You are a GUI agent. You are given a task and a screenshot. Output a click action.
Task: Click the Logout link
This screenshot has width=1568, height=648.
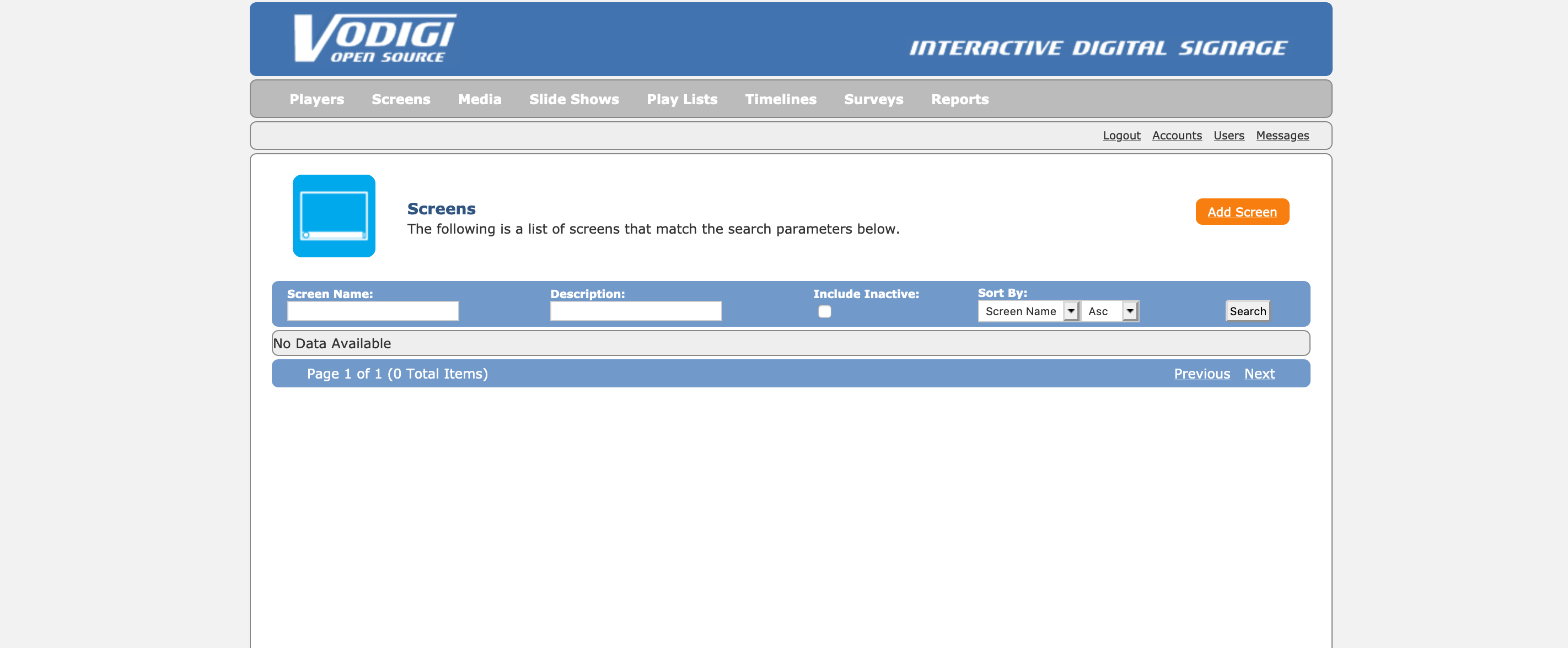click(x=1121, y=135)
